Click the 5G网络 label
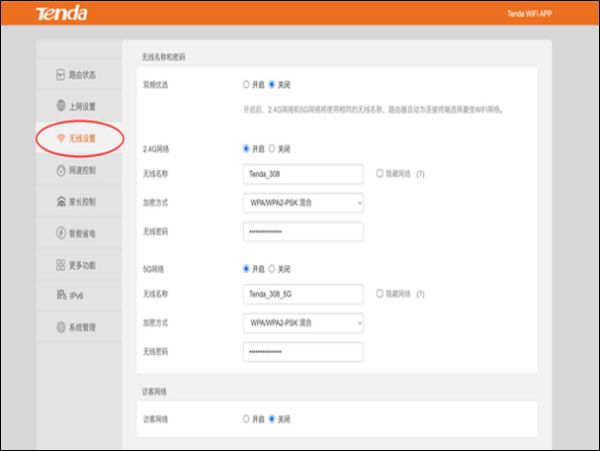The height and width of the screenshot is (451, 600). [153, 269]
